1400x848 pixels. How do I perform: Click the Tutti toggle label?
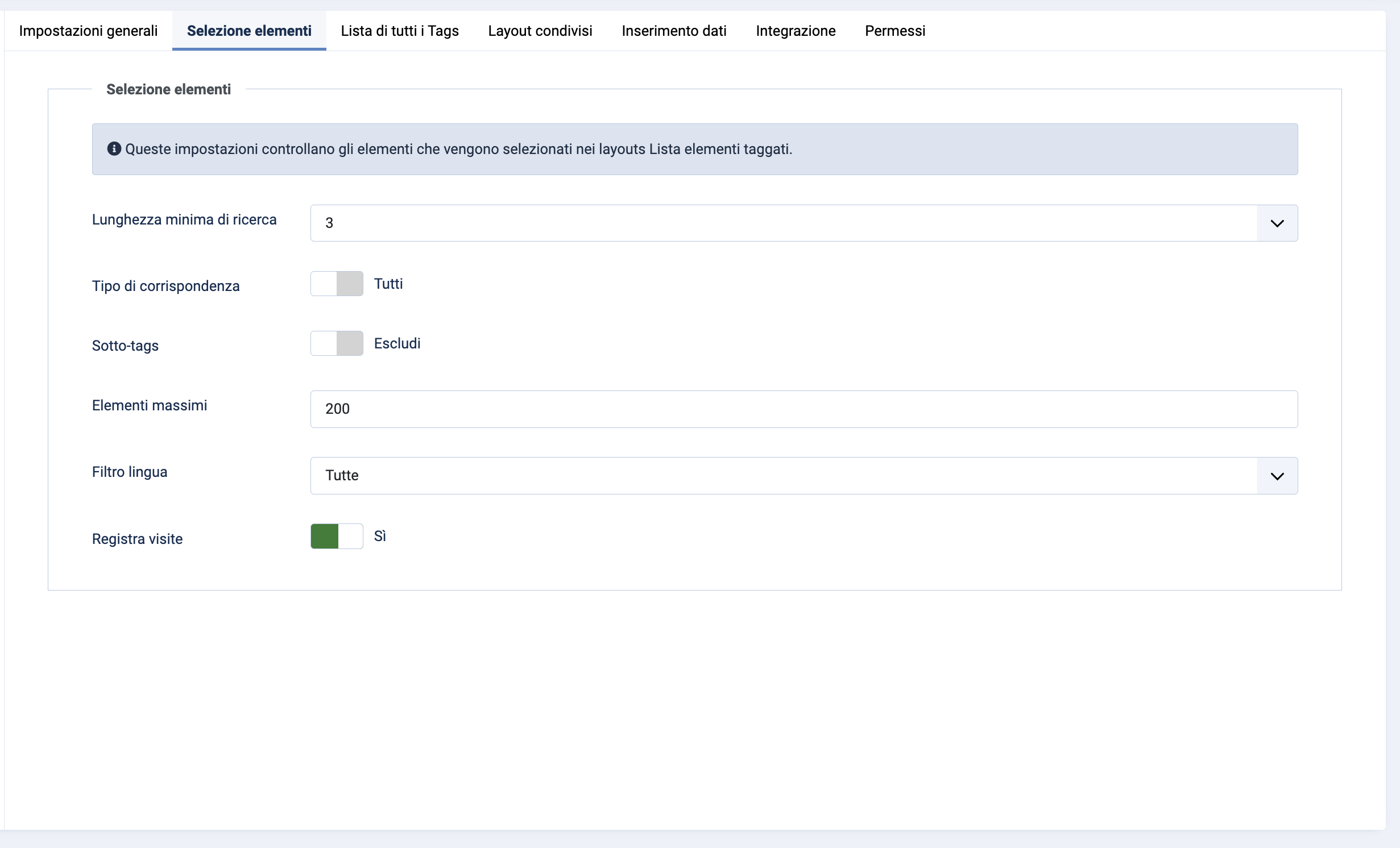(388, 284)
